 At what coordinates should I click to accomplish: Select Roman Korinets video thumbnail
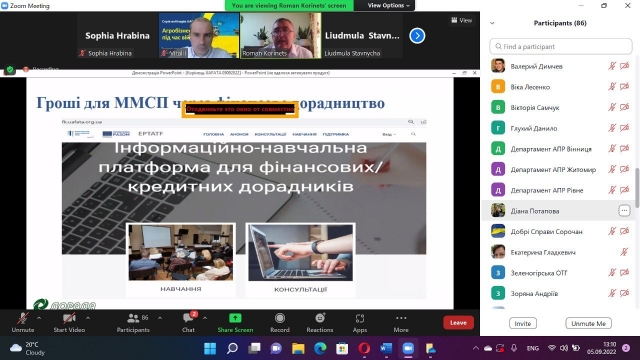tap(280, 36)
